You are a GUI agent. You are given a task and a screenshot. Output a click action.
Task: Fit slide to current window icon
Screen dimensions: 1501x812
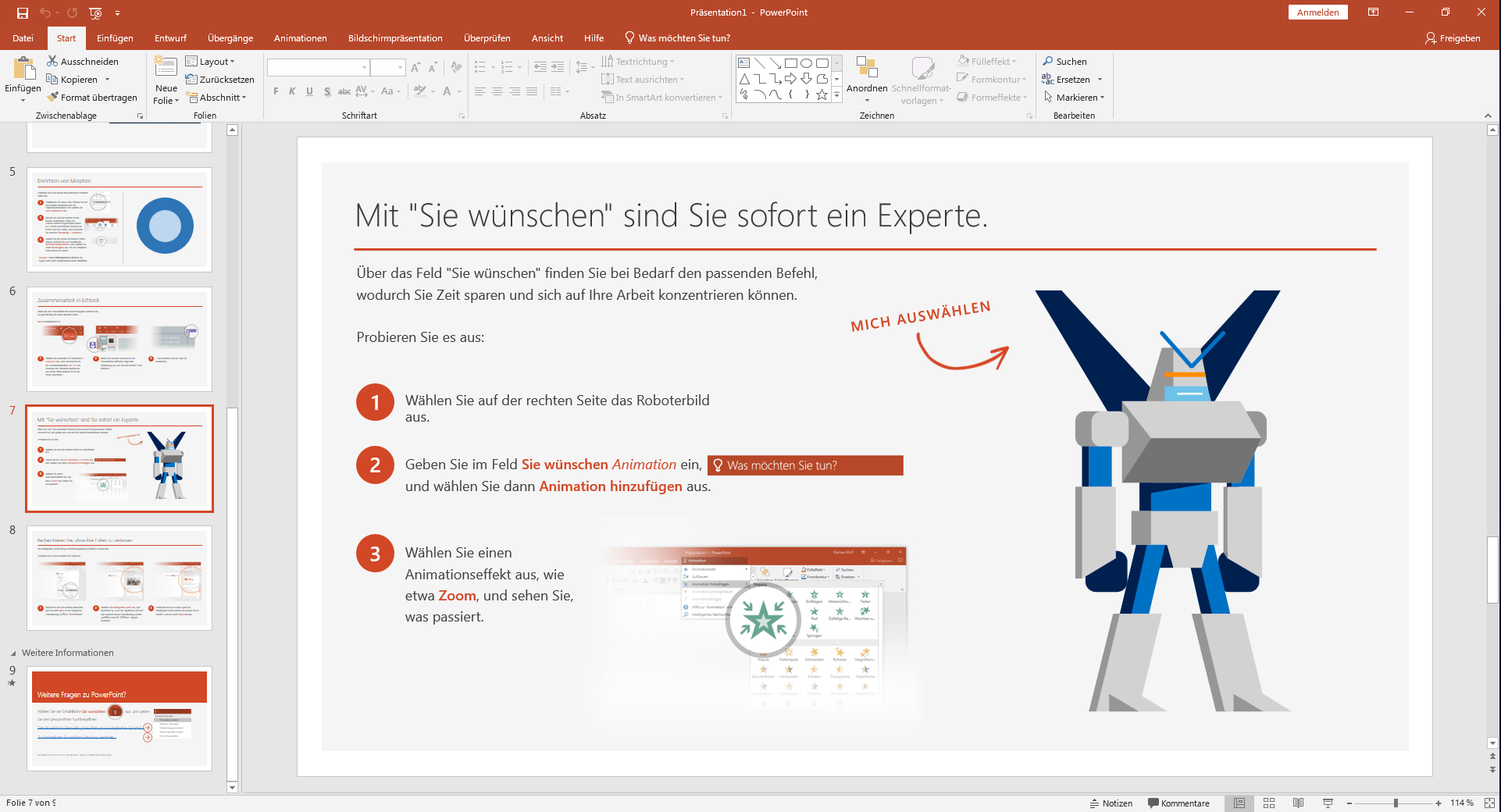tap(1490, 803)
